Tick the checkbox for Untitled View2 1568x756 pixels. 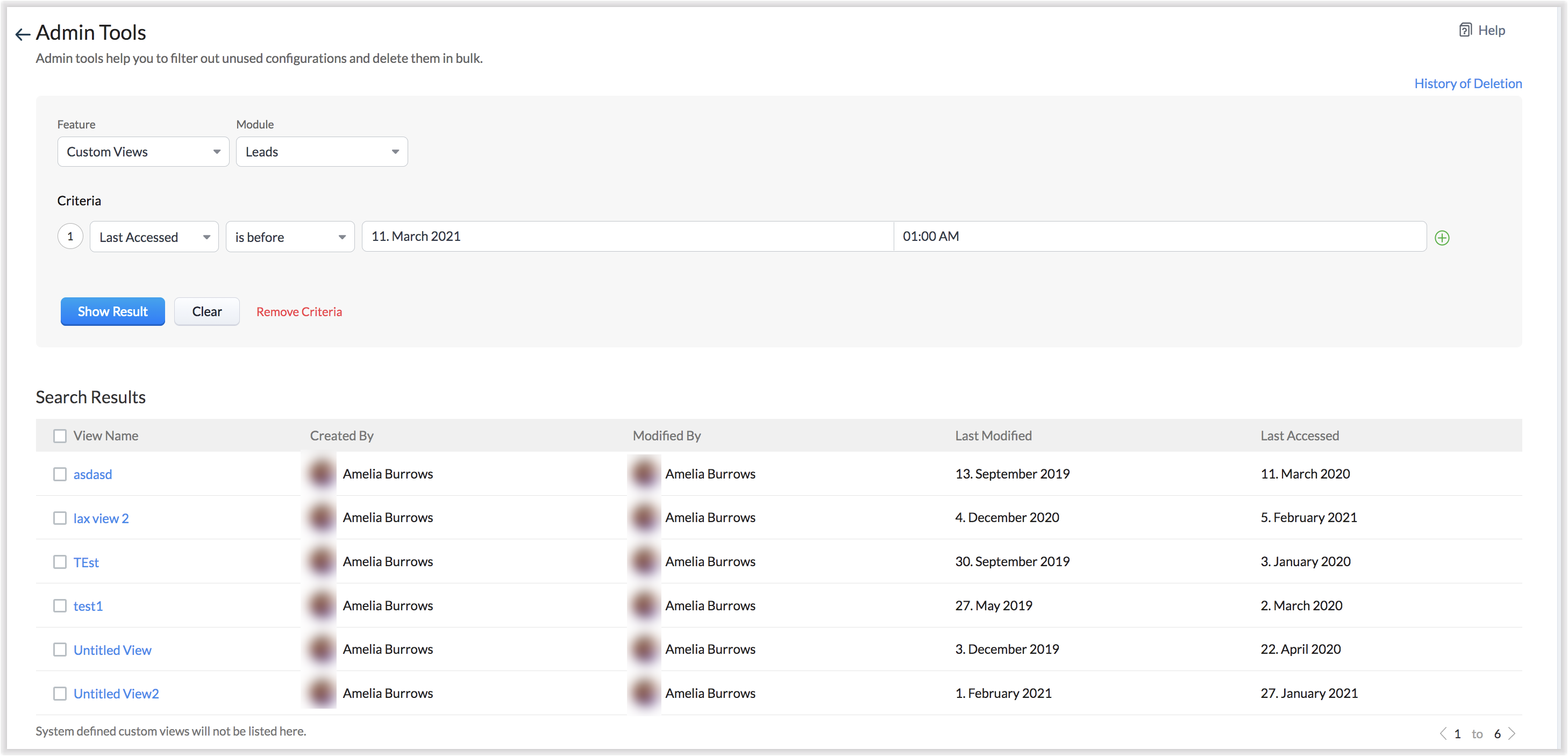(x=60, y=693)
